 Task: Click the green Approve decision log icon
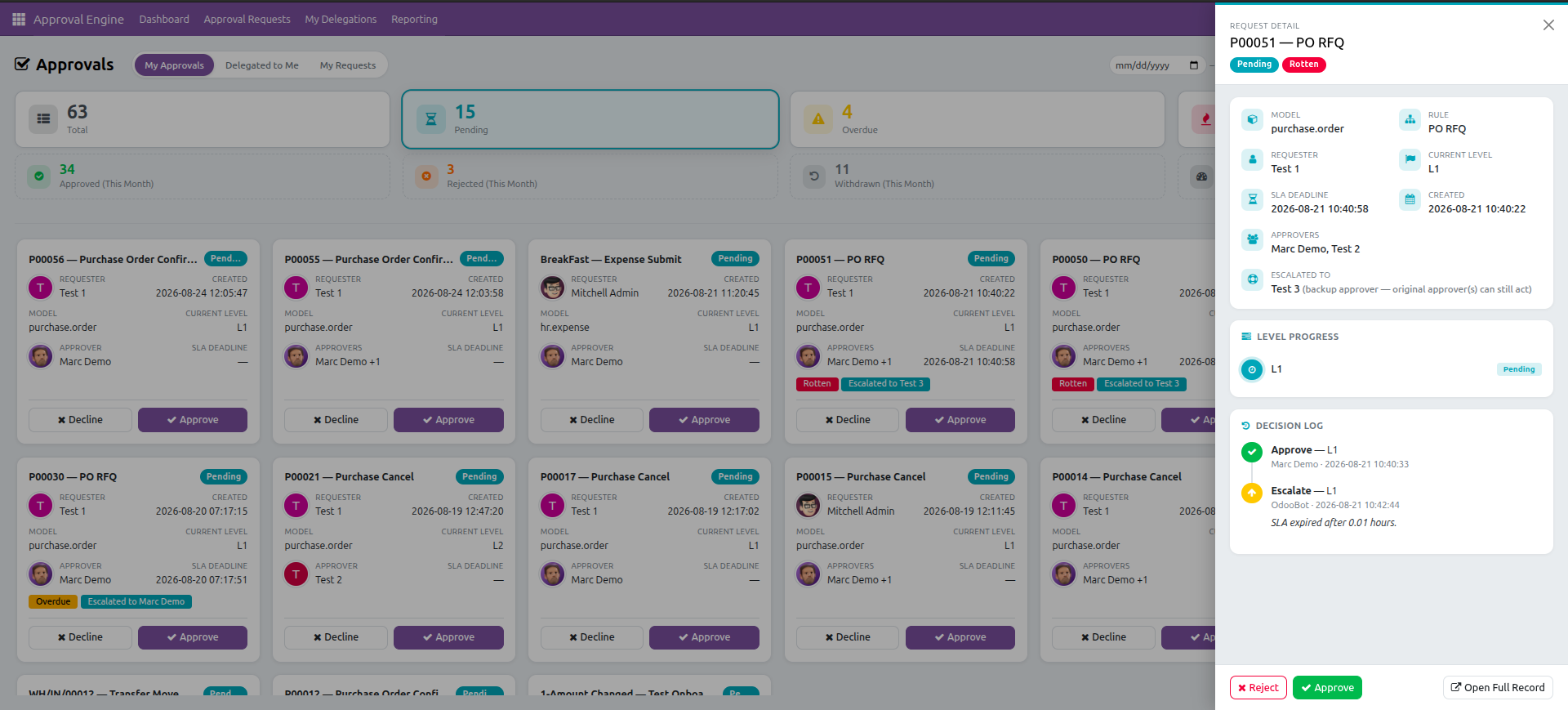1252,452
